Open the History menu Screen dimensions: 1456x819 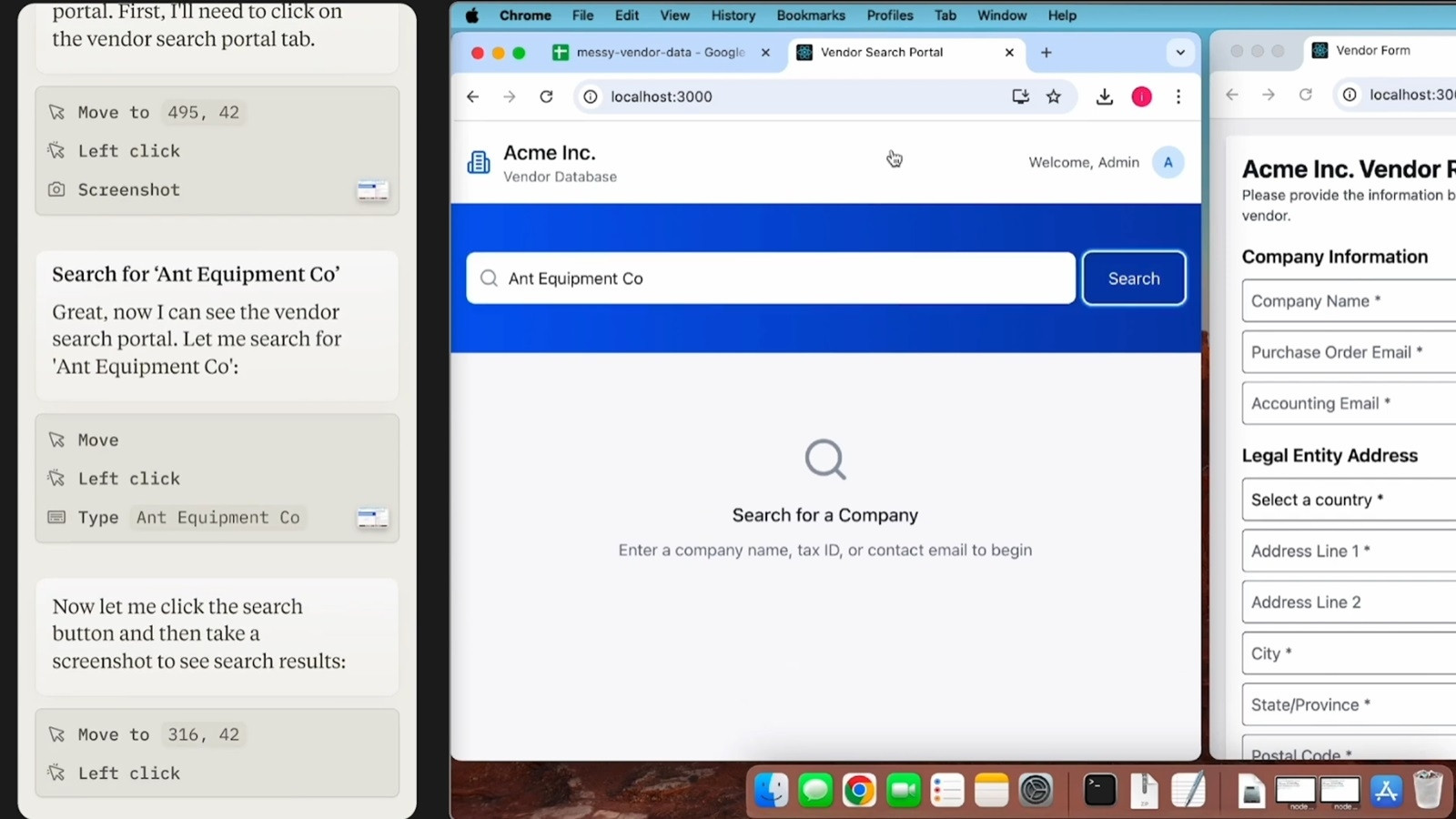(733, 15)
